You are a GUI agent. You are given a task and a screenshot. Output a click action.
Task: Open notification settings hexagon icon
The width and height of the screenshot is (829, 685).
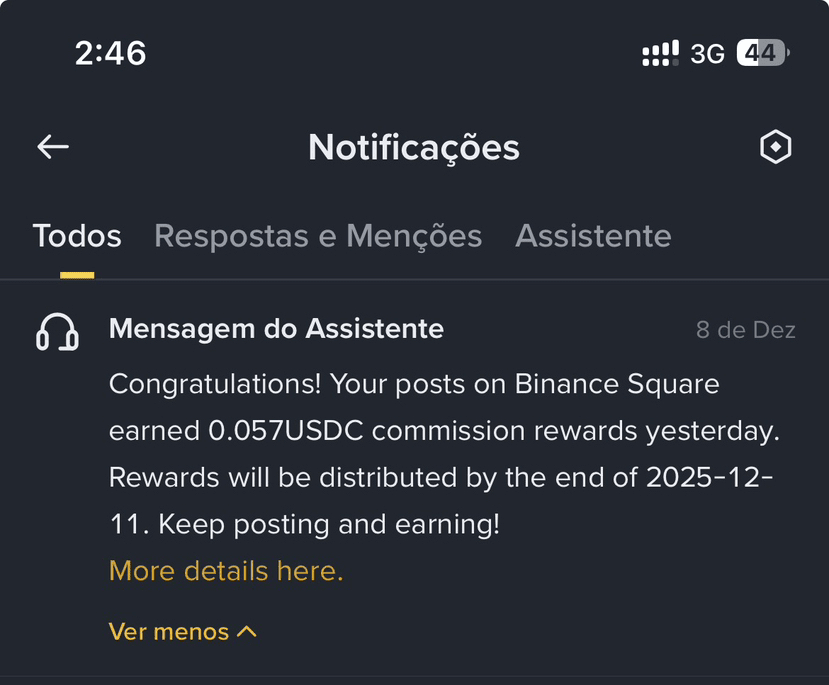(x=776, y=148)
